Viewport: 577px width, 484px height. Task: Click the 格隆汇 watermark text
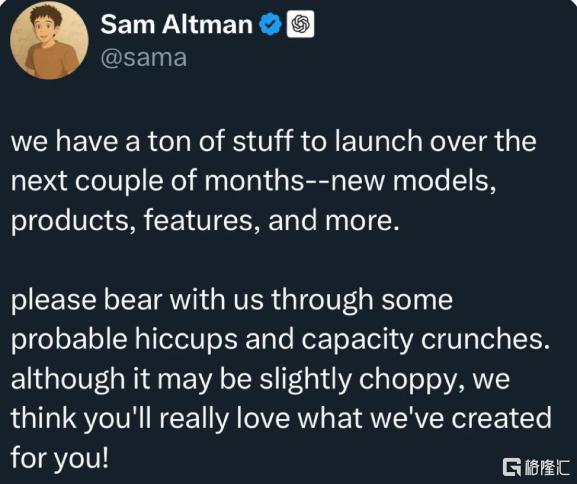pos(547,467)
